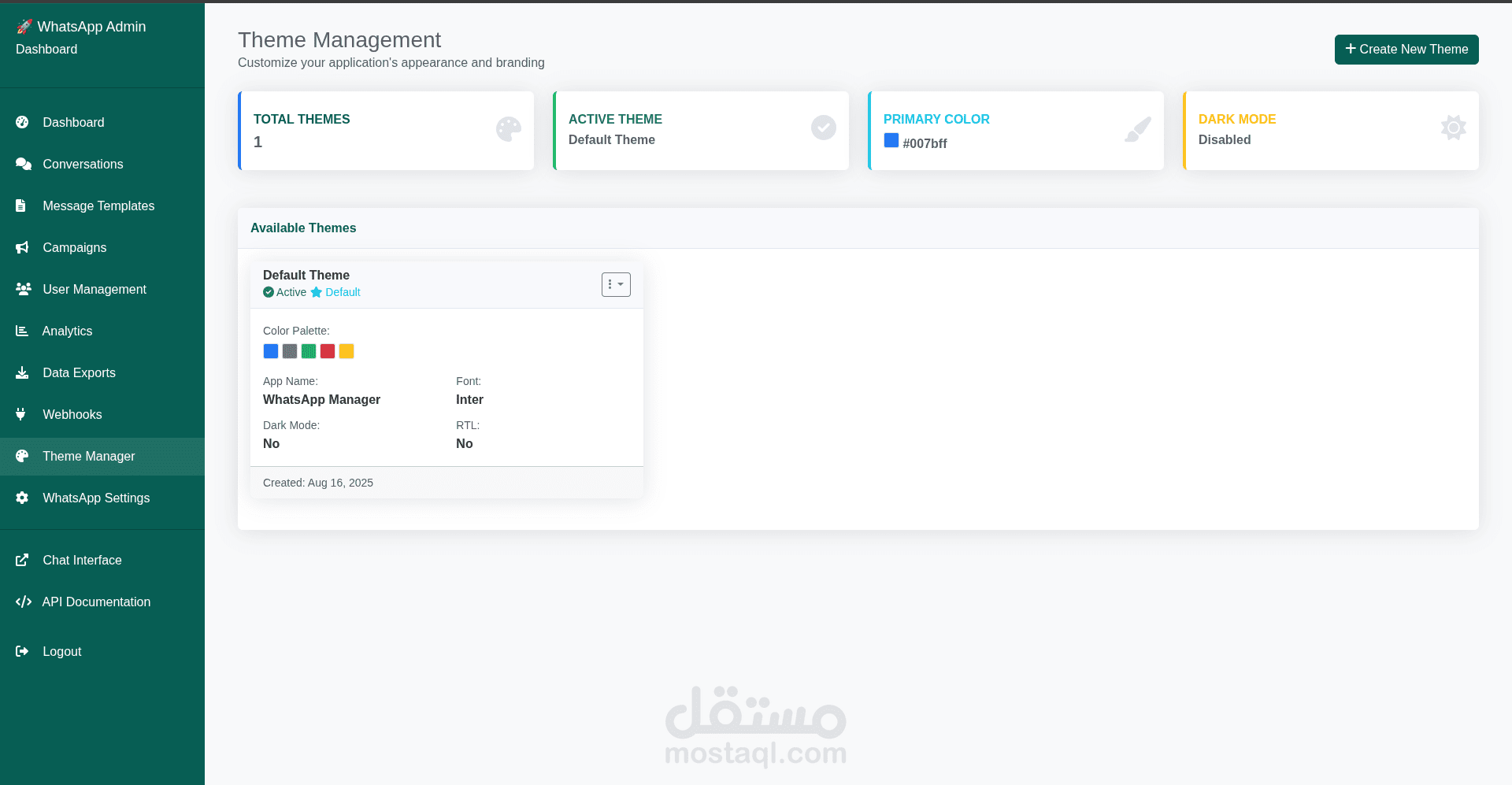Click the Created: Aug 16, 2025 footer text
Image resolution: width=1512 pixels, height=785 pixels.
[318, 483]
